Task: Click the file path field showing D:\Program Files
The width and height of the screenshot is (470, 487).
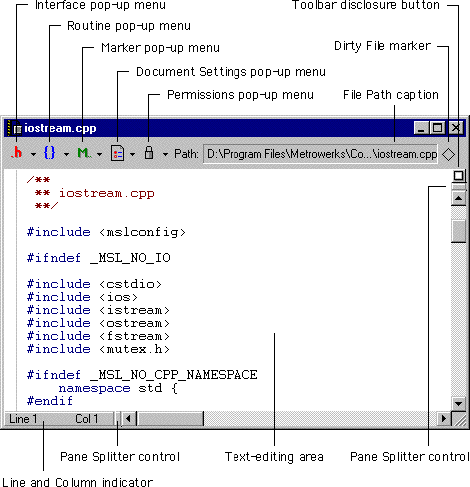Action: pos(320,154)
